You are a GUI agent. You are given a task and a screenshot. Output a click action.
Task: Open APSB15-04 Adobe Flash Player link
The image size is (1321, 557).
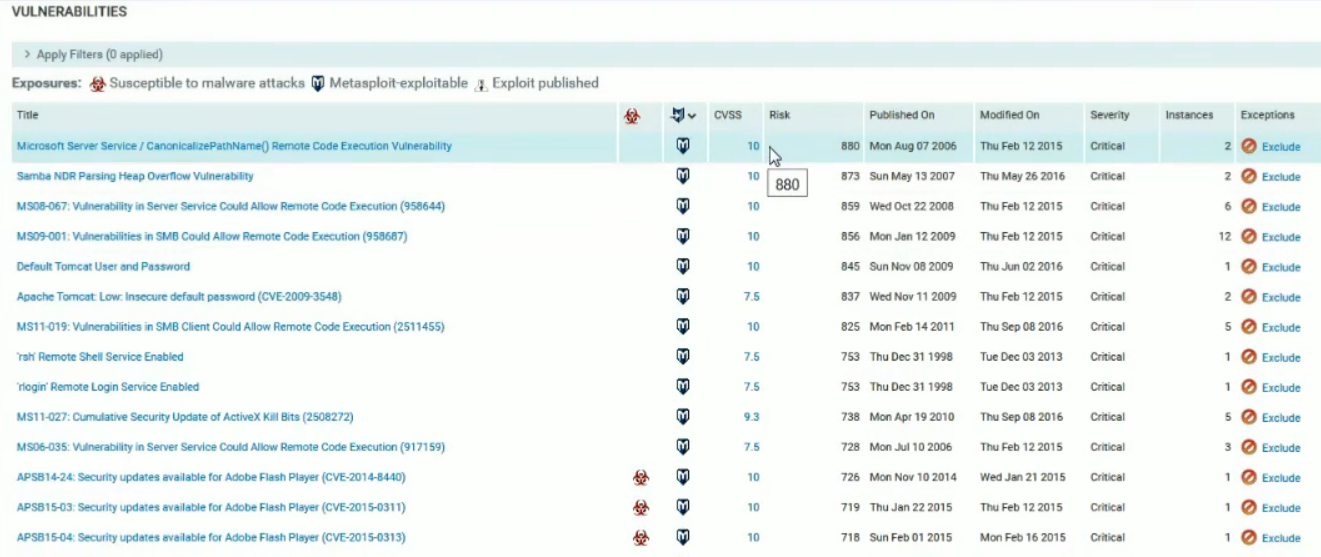click(x=211, y=537)
